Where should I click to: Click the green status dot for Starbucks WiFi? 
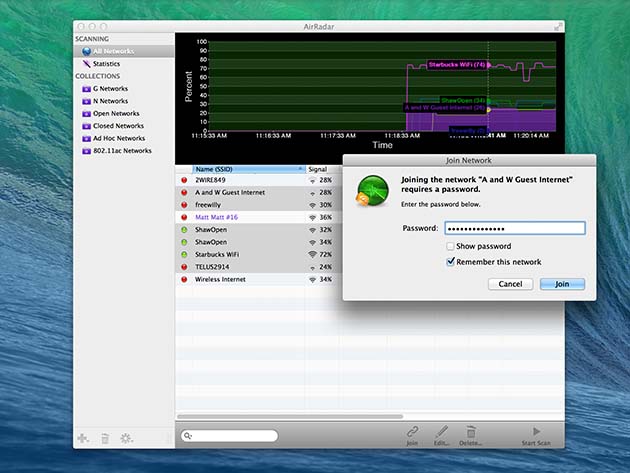pos(184,255)
